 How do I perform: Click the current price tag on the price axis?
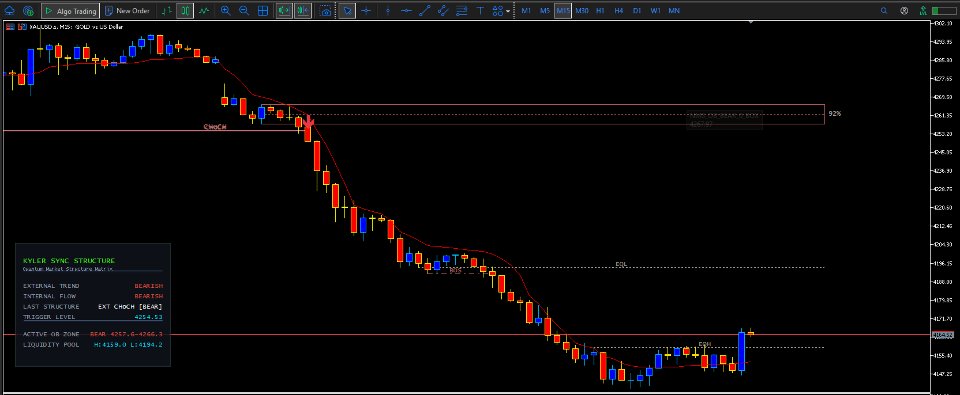point(943,335)
